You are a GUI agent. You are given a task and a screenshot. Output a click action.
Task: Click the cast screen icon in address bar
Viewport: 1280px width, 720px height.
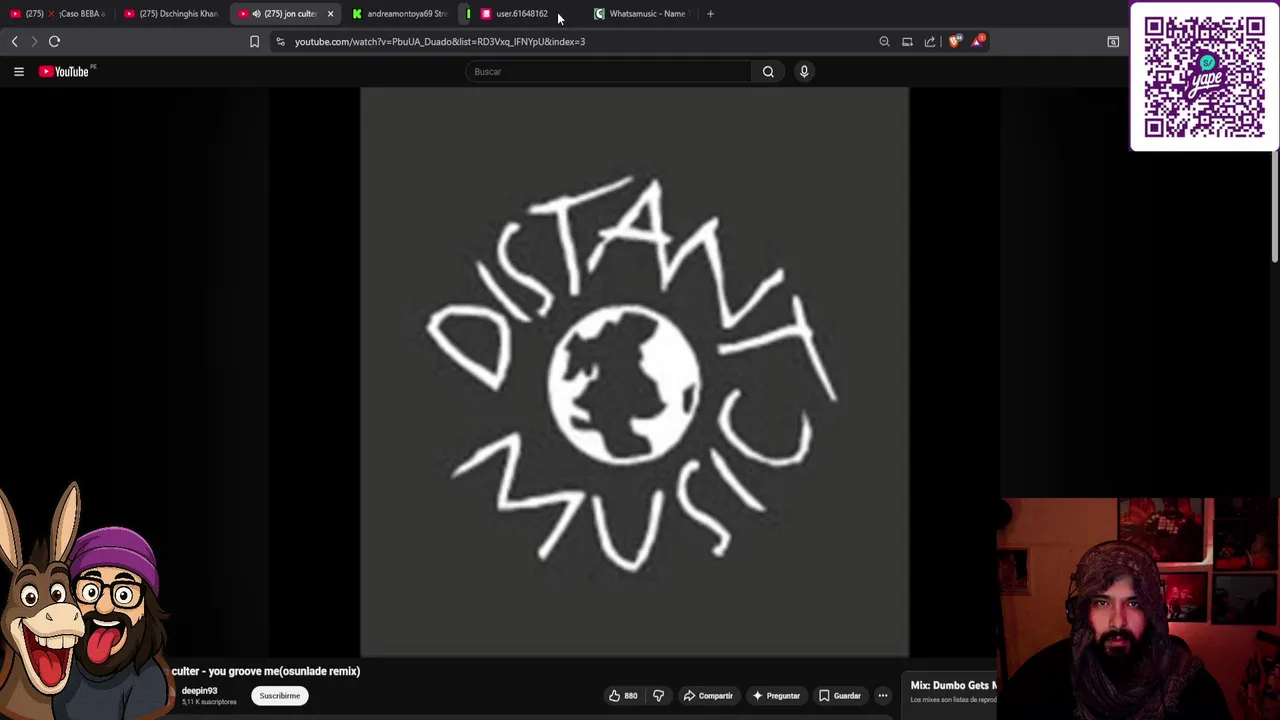pos(907,41)
